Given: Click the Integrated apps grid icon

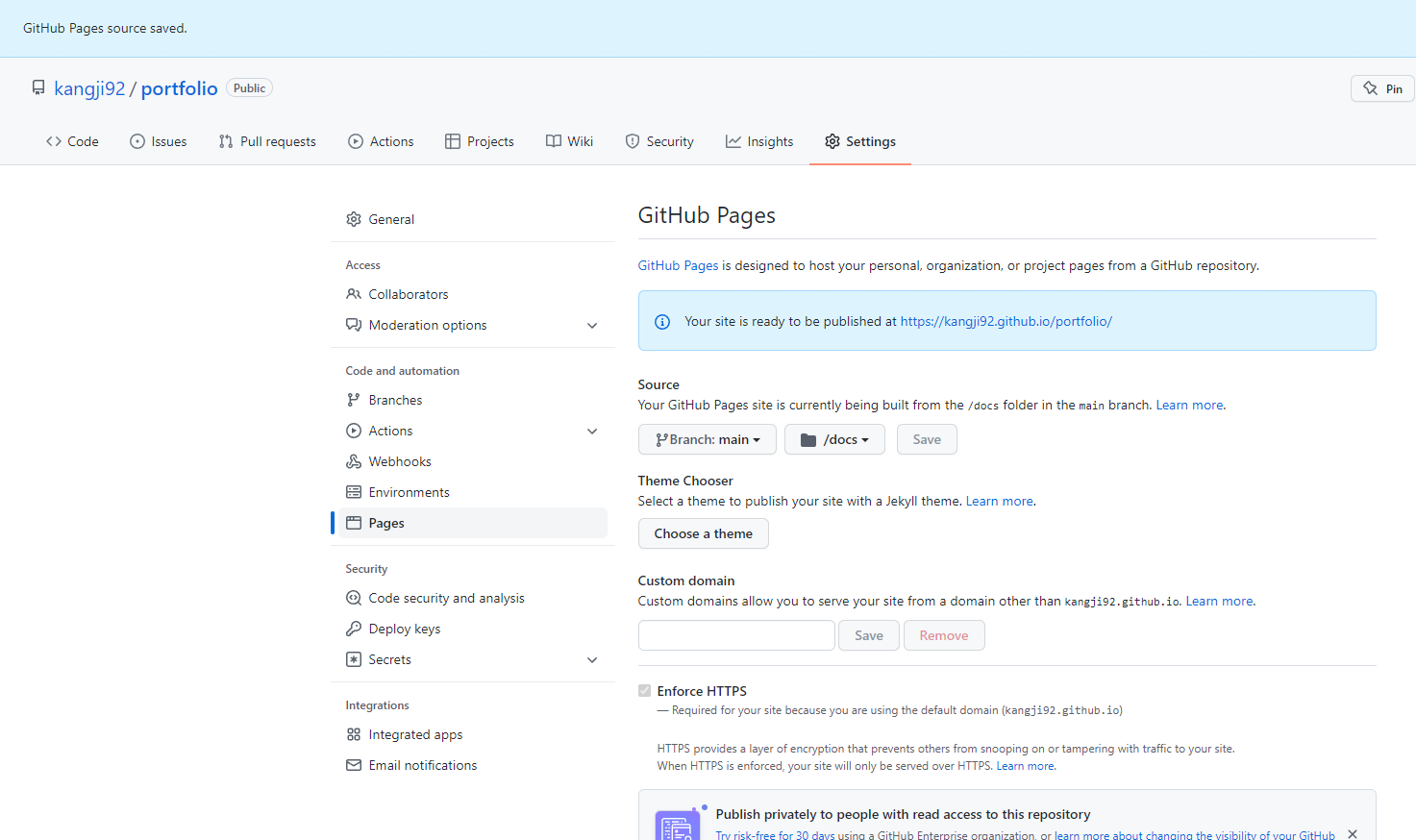Looking at the screenshot, I should point(354,734).
